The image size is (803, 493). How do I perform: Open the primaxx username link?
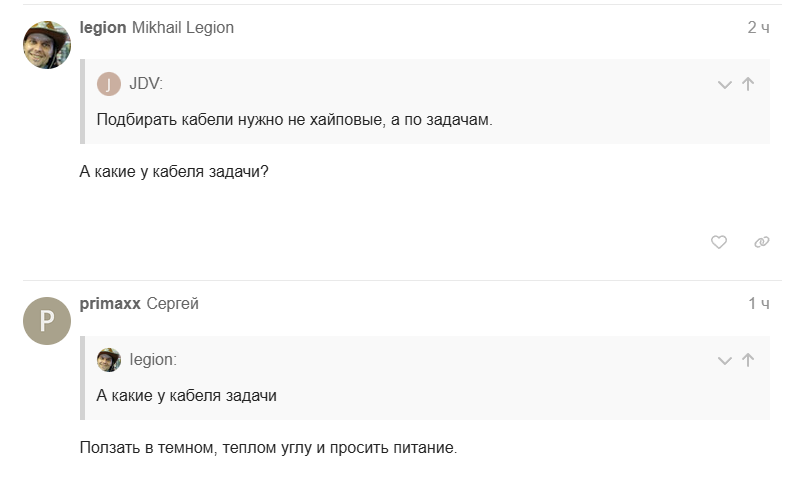109,304
